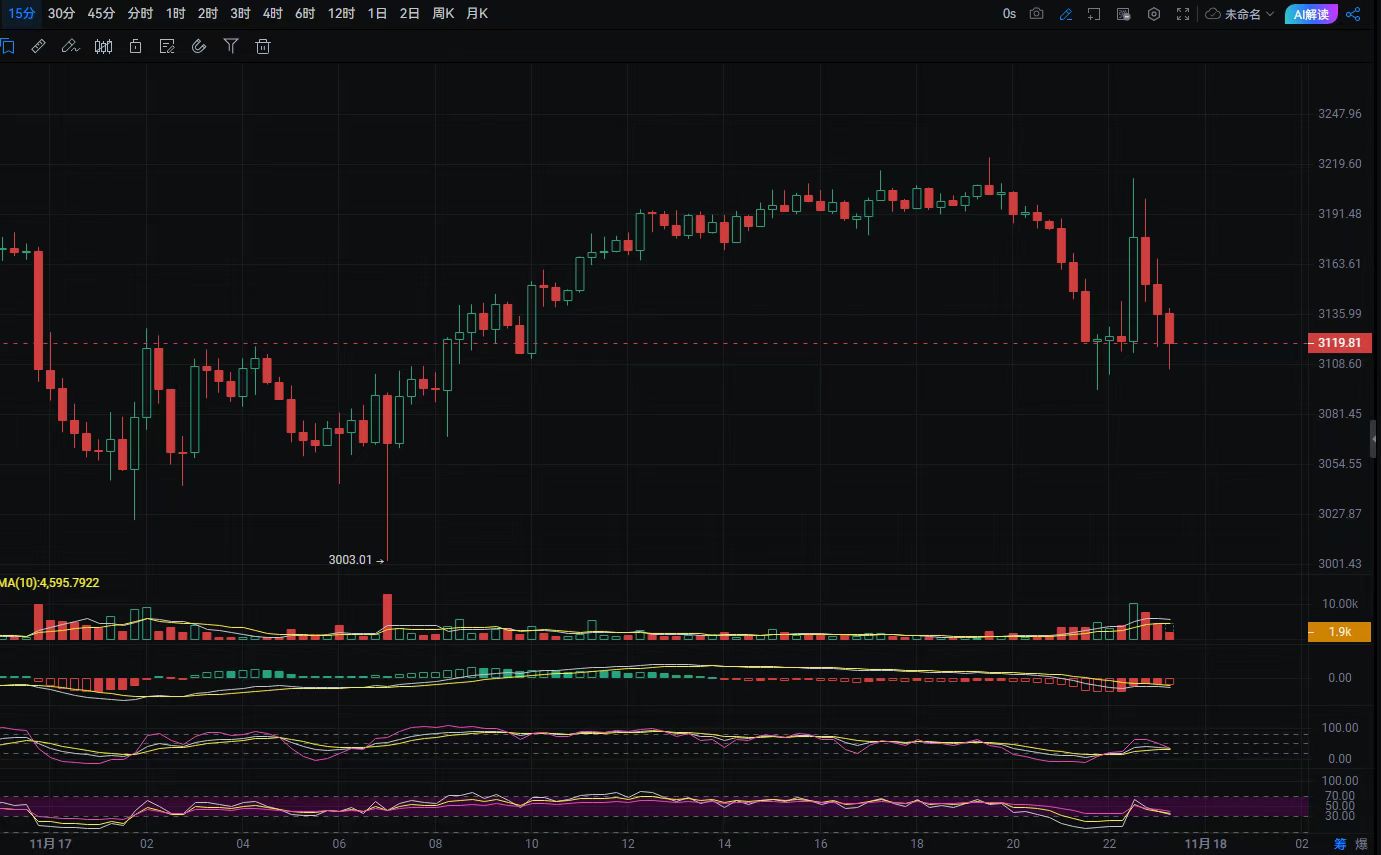
Task: Open the candlestick chart type icon
Action: click(x=103, y=46)
